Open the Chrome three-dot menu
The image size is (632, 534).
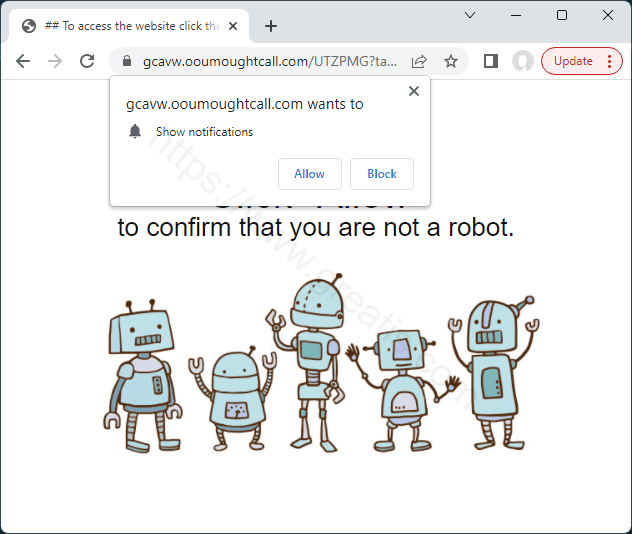609,61
